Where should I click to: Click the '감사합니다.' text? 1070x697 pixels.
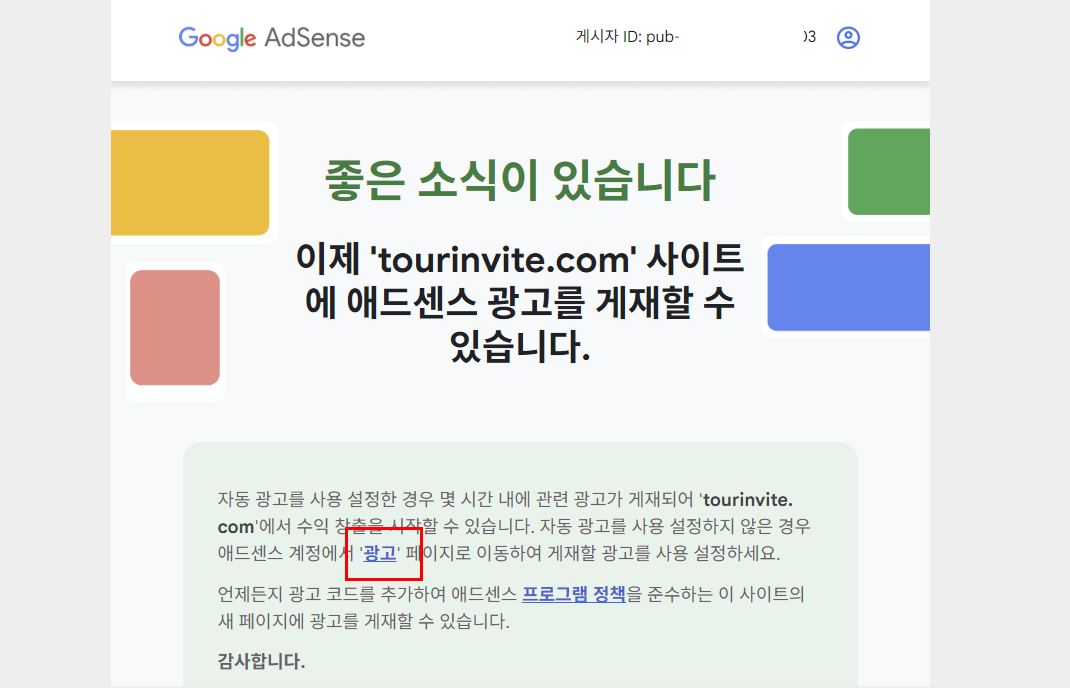(261, 661)
